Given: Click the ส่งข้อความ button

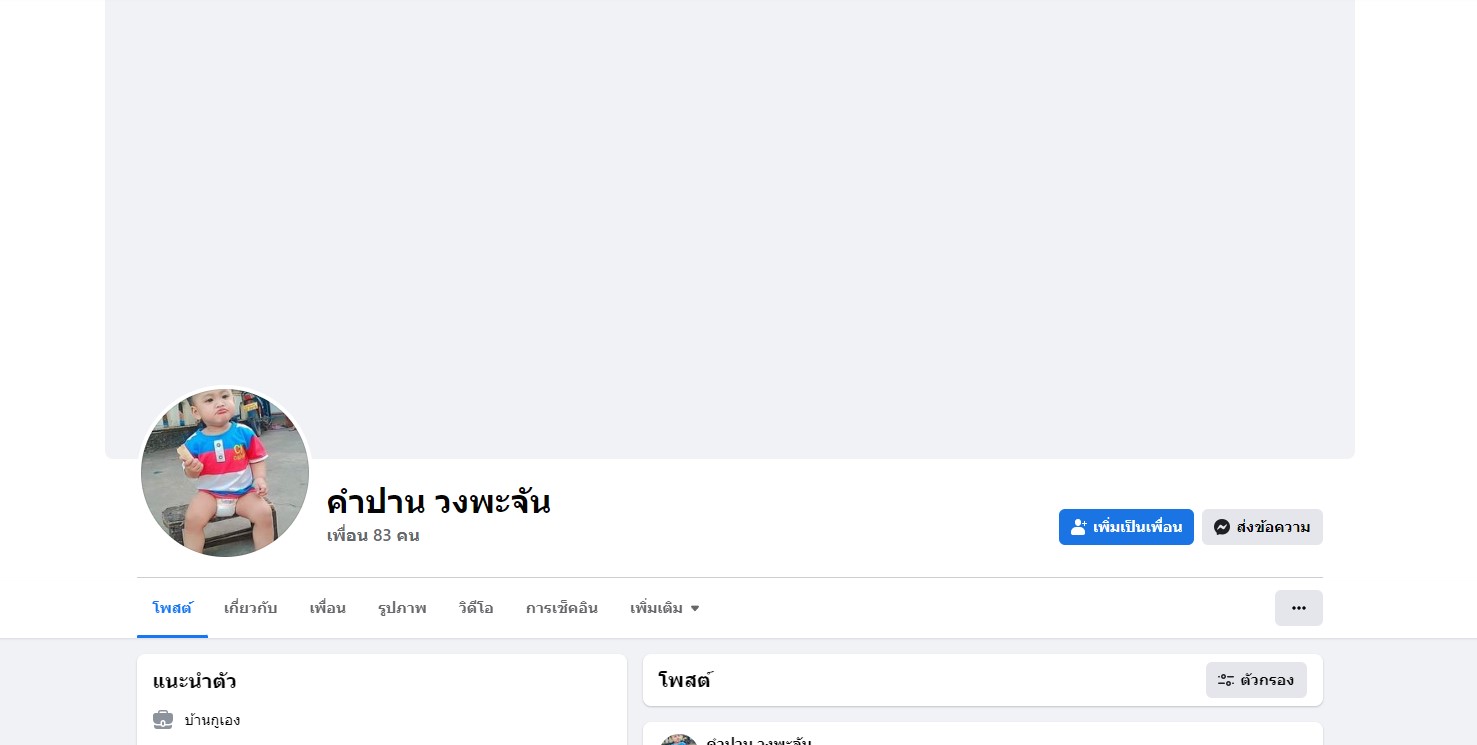Looking at the screenshot, I should [1262, 527].
